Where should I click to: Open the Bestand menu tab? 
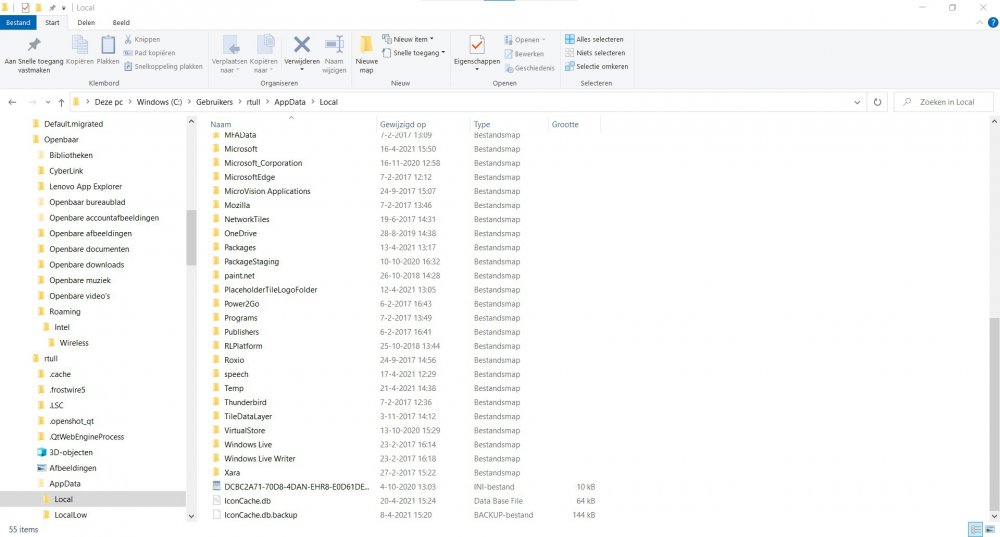(18, 21)
